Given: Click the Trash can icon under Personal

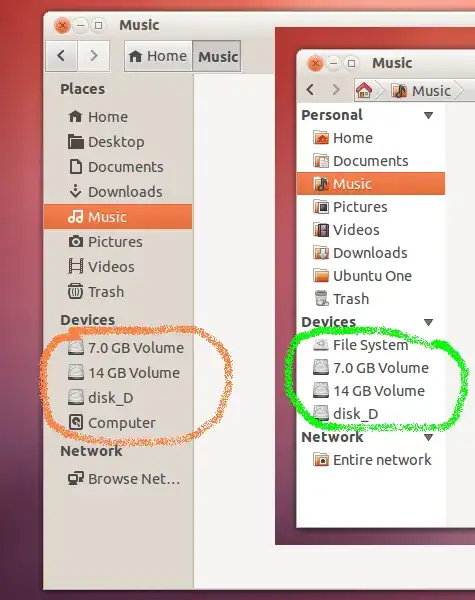Looking at the screenshot, I should point(321,298).
